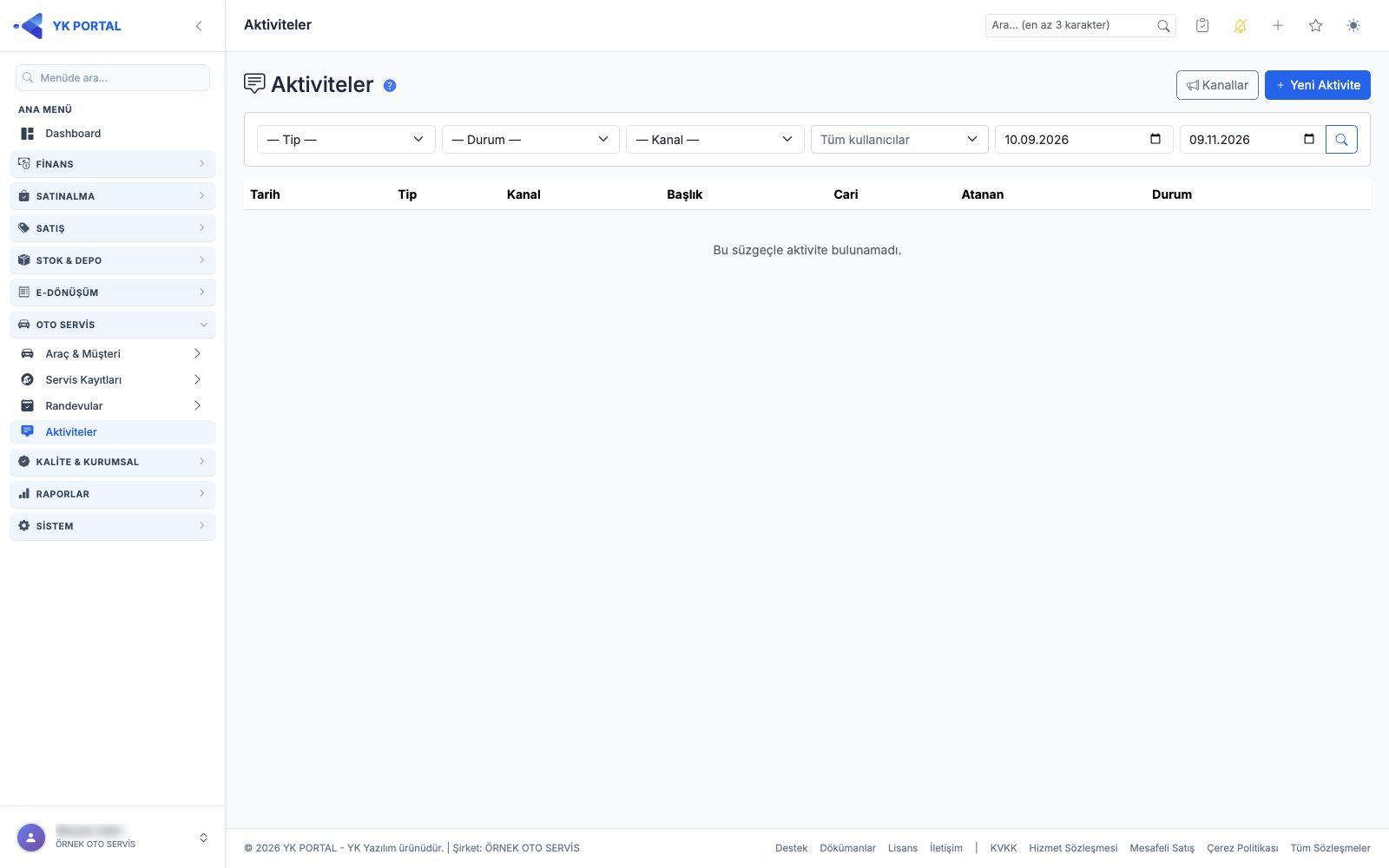Image resolution: width=1389 pixels, height=868 pixels.
Task: Click the blue help question mark icon
Action: pyautogui.click(x=390, y=85)
